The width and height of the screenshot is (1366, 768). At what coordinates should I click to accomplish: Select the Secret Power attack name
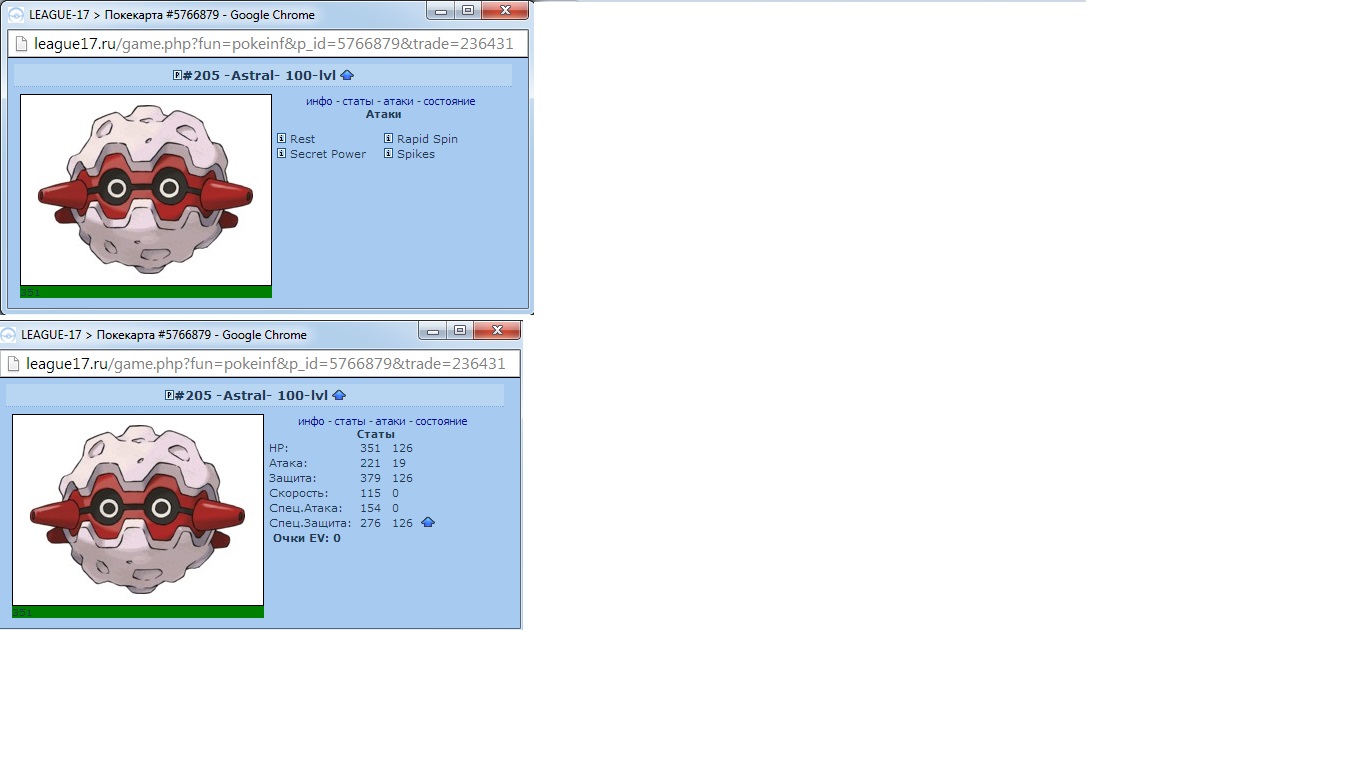(x=328, y=154)
